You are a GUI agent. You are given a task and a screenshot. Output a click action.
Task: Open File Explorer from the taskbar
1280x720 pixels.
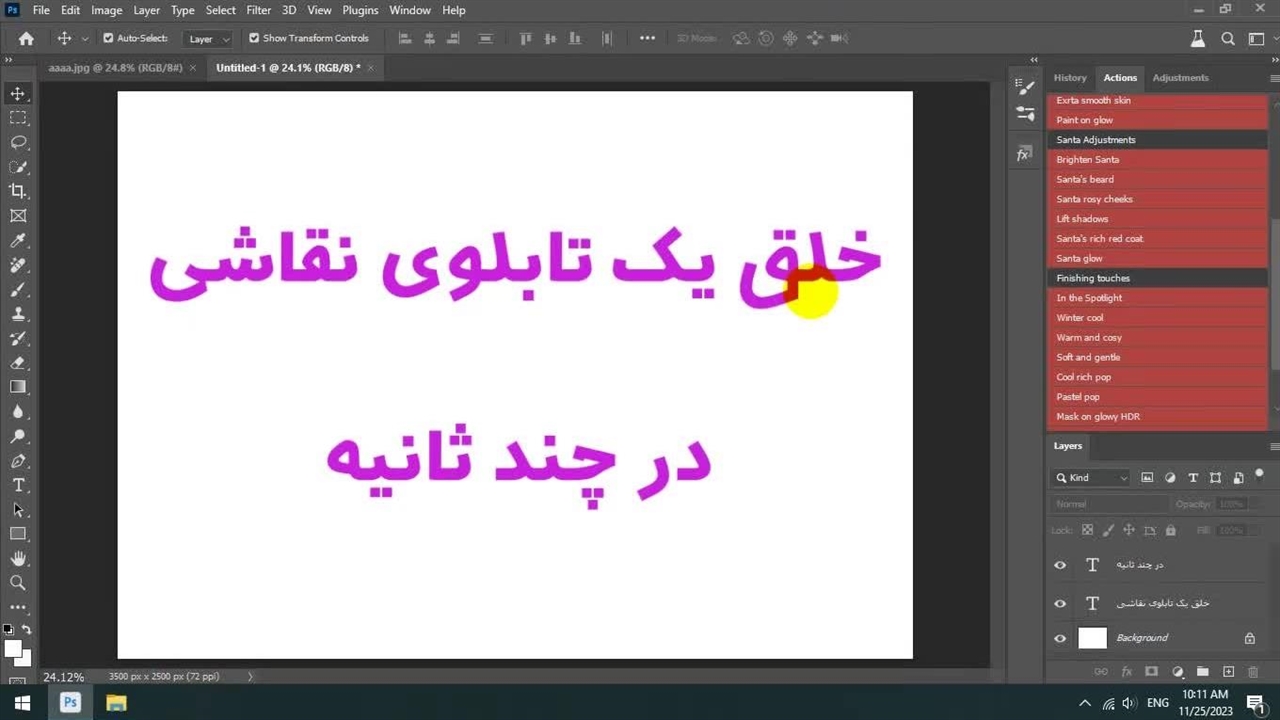click(116, 703)
